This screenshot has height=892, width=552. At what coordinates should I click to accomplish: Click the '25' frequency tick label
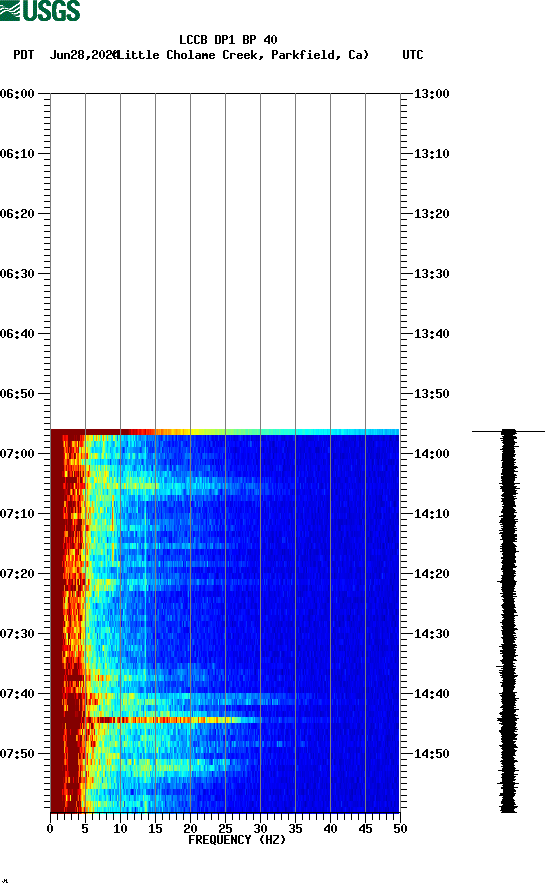point(225,829)
